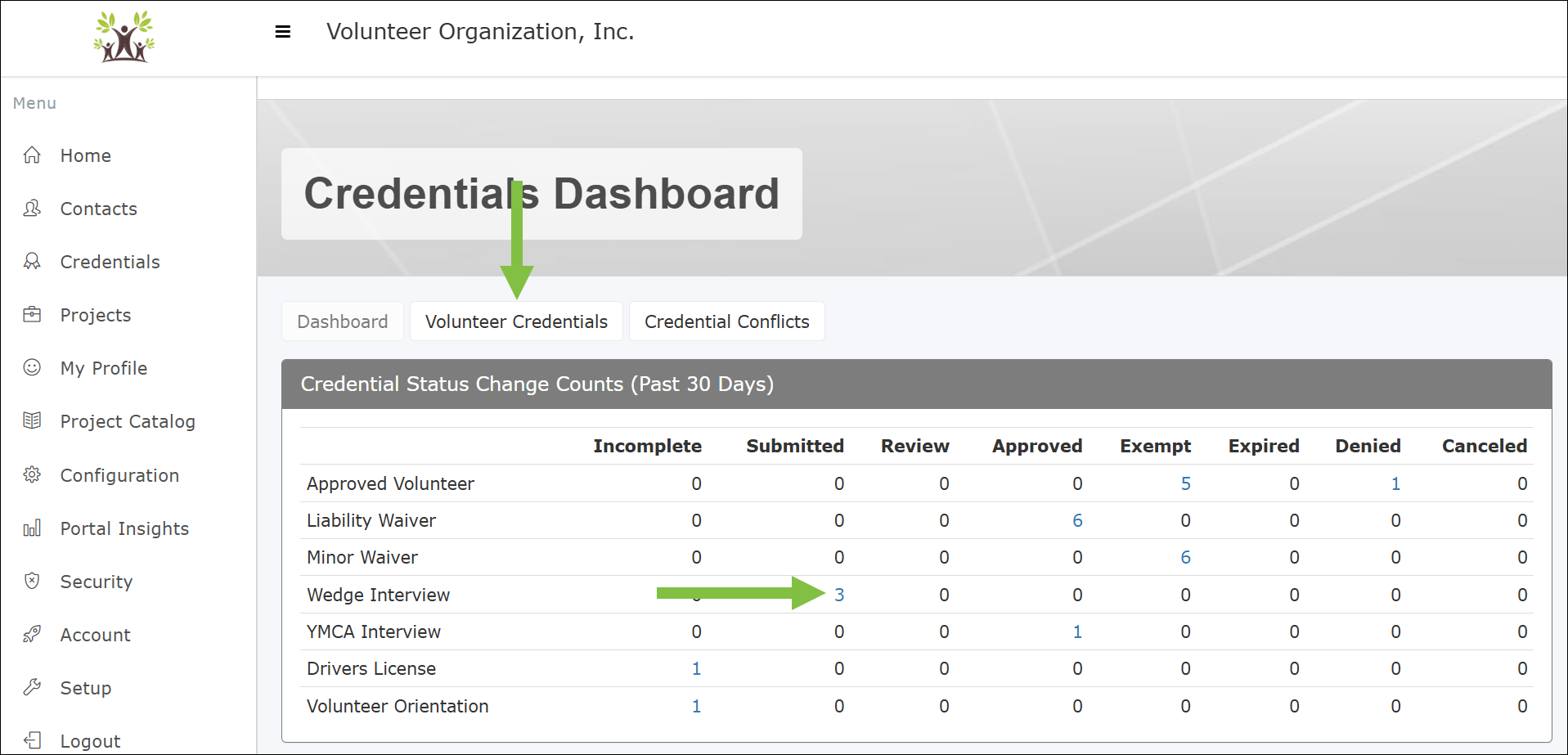The image size is (1568, 755).
Task: Toggle the hamburger menu icon
Action: coord(283,32)
